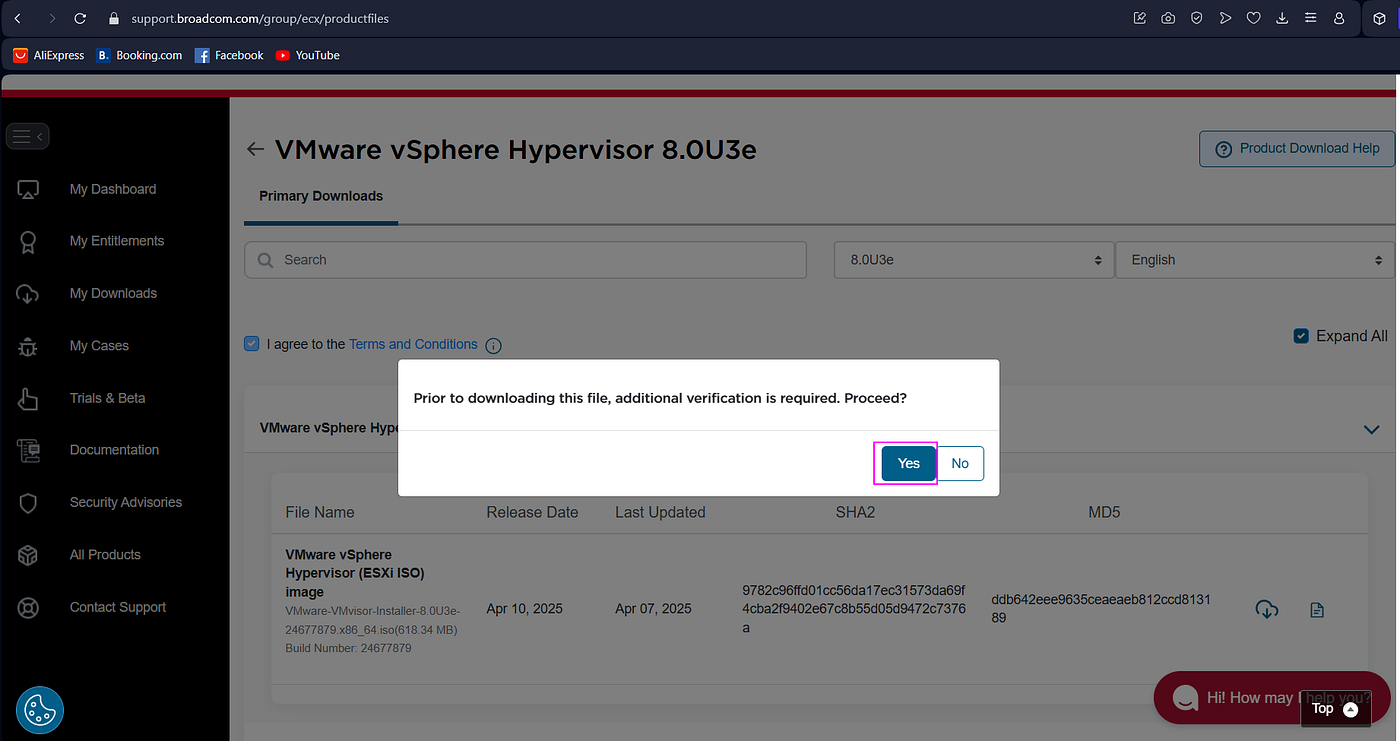Click the All Products box icon
1400x741 pixels.
[x=28, y=555]
